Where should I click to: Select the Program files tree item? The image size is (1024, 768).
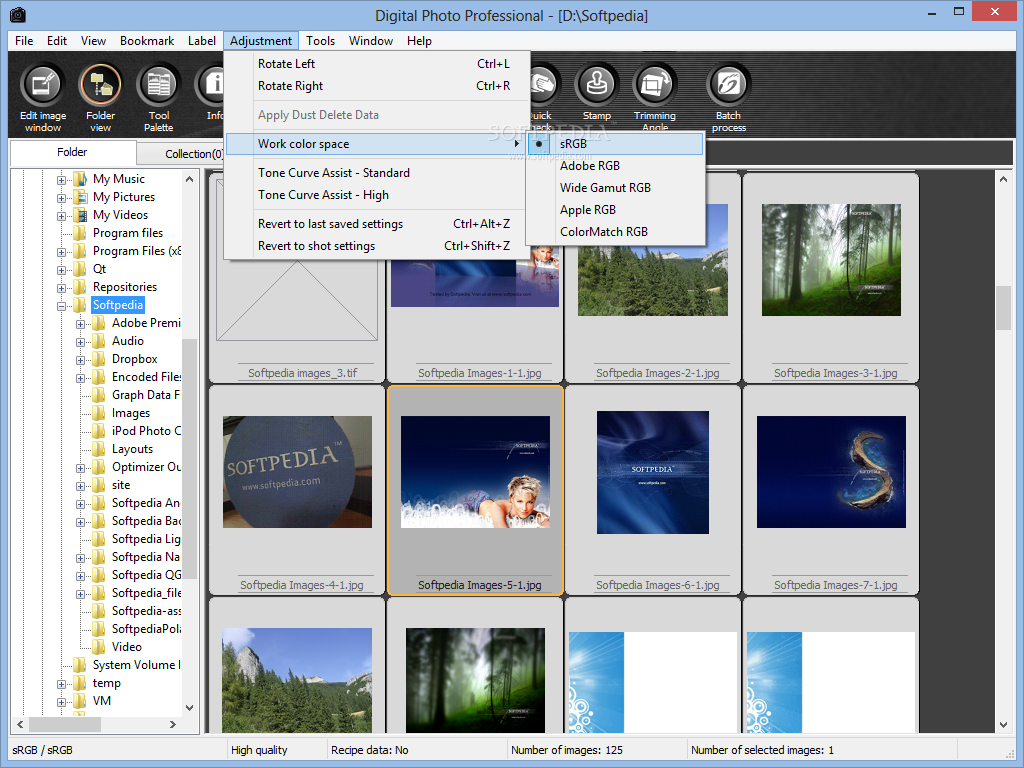tap(128, 233)
